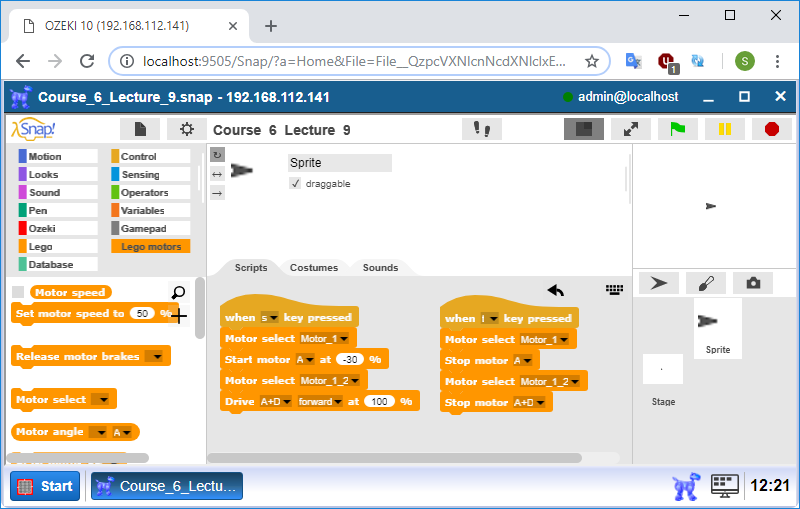Viewport: 800px width, 509px height.
Task: Open the Control block category
Action: tap(151, 157)
